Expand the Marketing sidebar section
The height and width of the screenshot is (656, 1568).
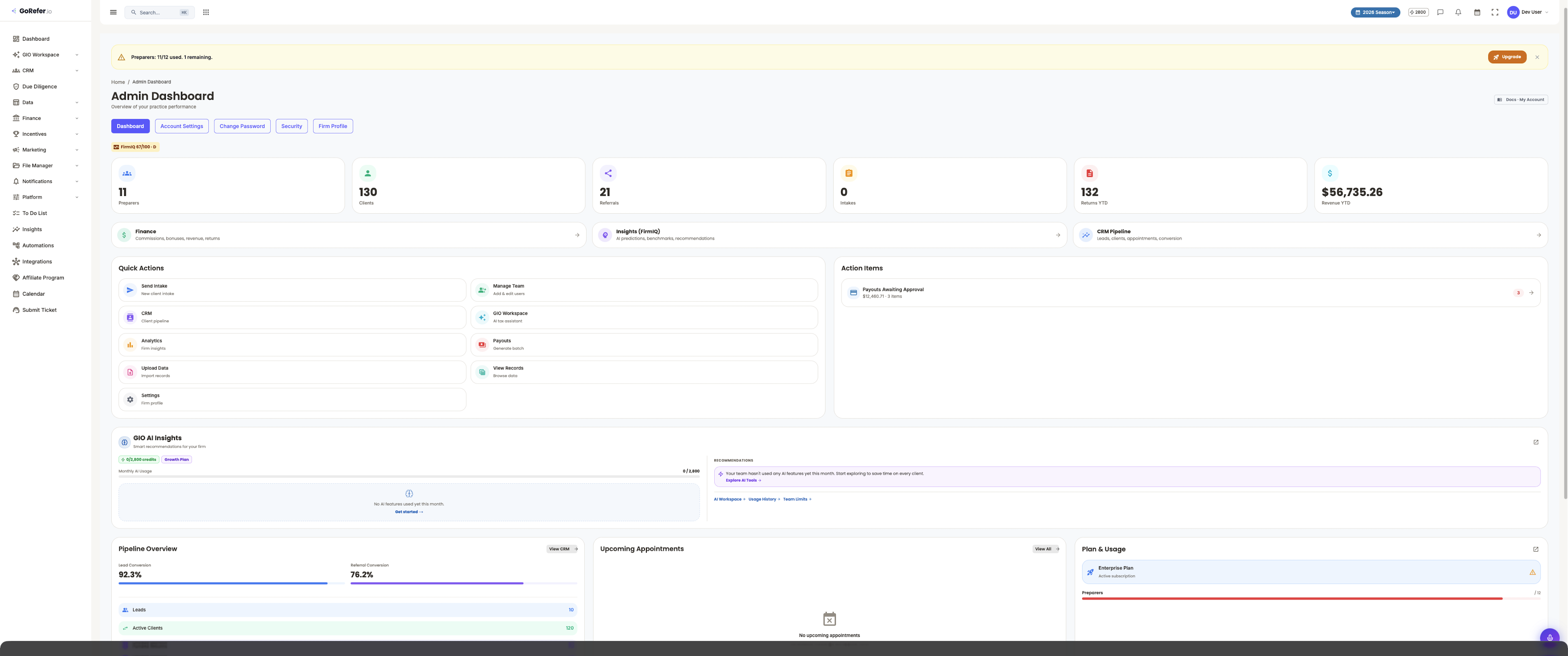coord(46,150)
